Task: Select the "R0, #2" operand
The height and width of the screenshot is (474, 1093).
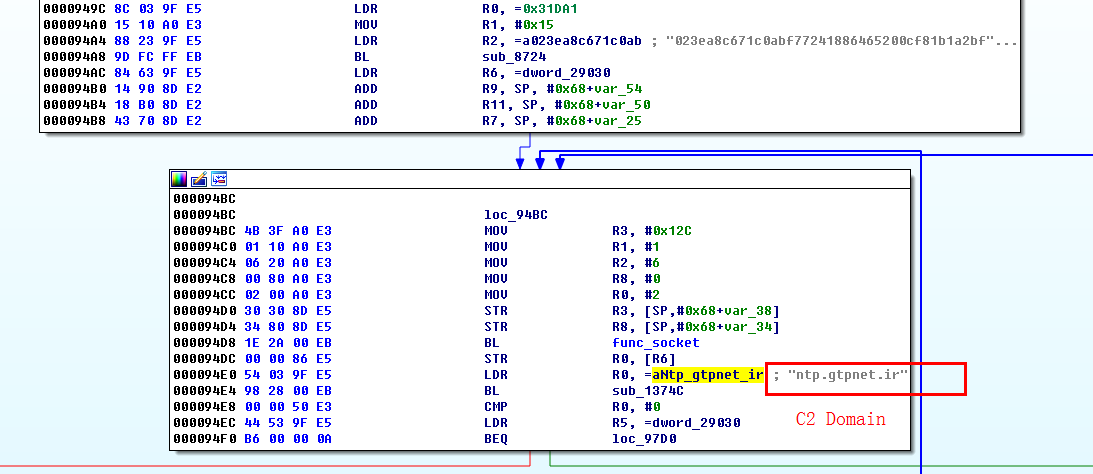Action: coord(636,295)
